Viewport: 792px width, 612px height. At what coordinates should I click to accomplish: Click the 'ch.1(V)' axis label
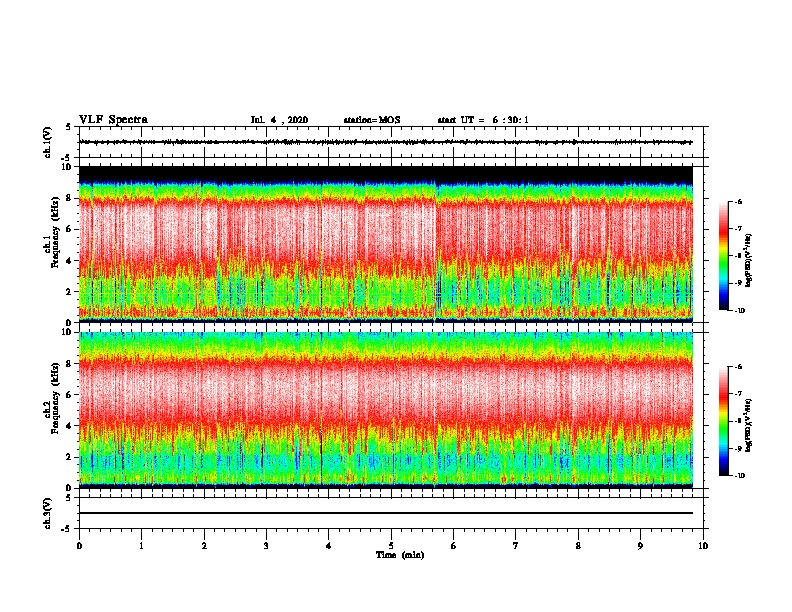48,142
